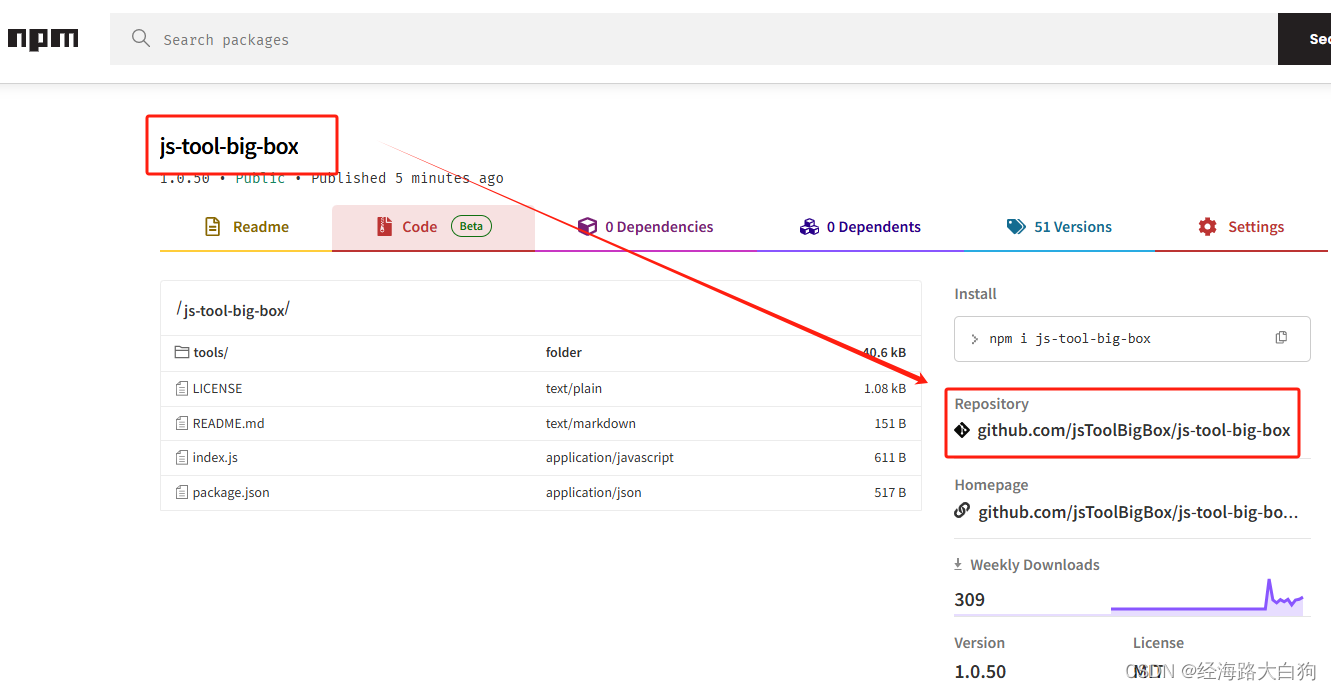Click the js-tool-big-box breadcrumb path
This screenshot has width=1331, height=690.
234,310
